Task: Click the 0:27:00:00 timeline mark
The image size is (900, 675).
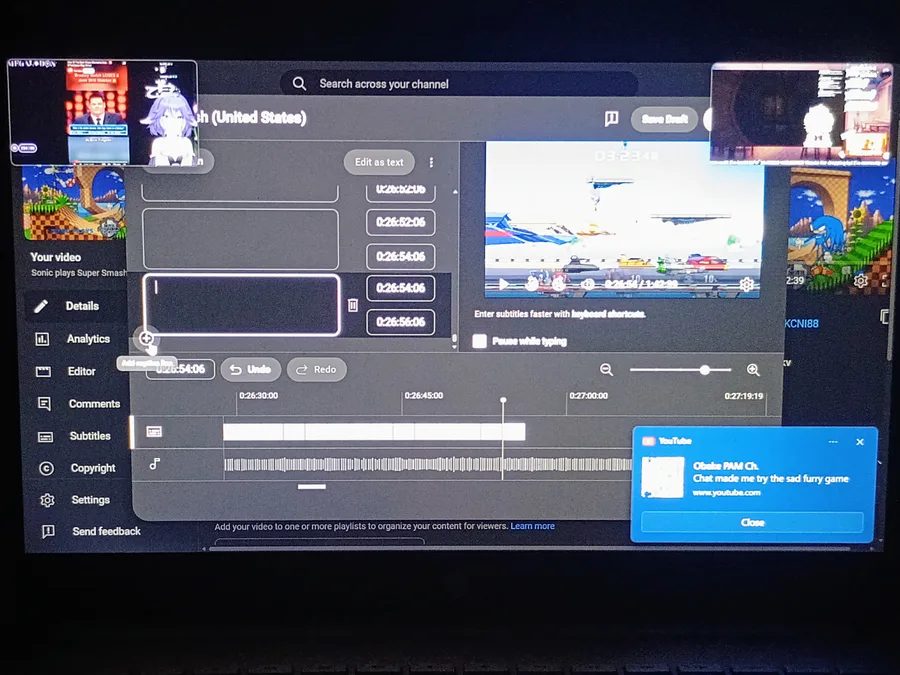Action: tap(588, 395)
